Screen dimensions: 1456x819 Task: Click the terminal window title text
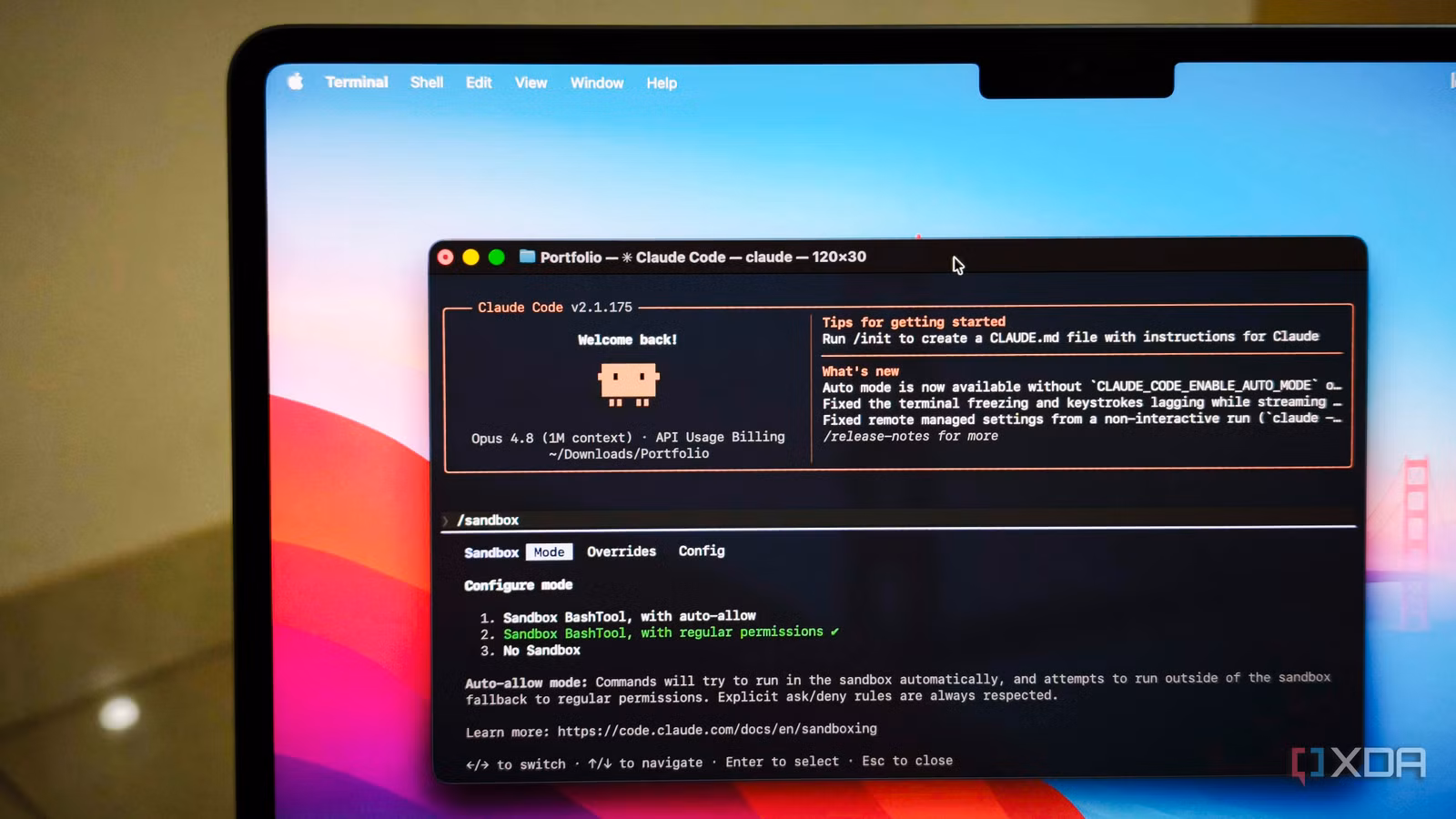[x=703, y=258]
